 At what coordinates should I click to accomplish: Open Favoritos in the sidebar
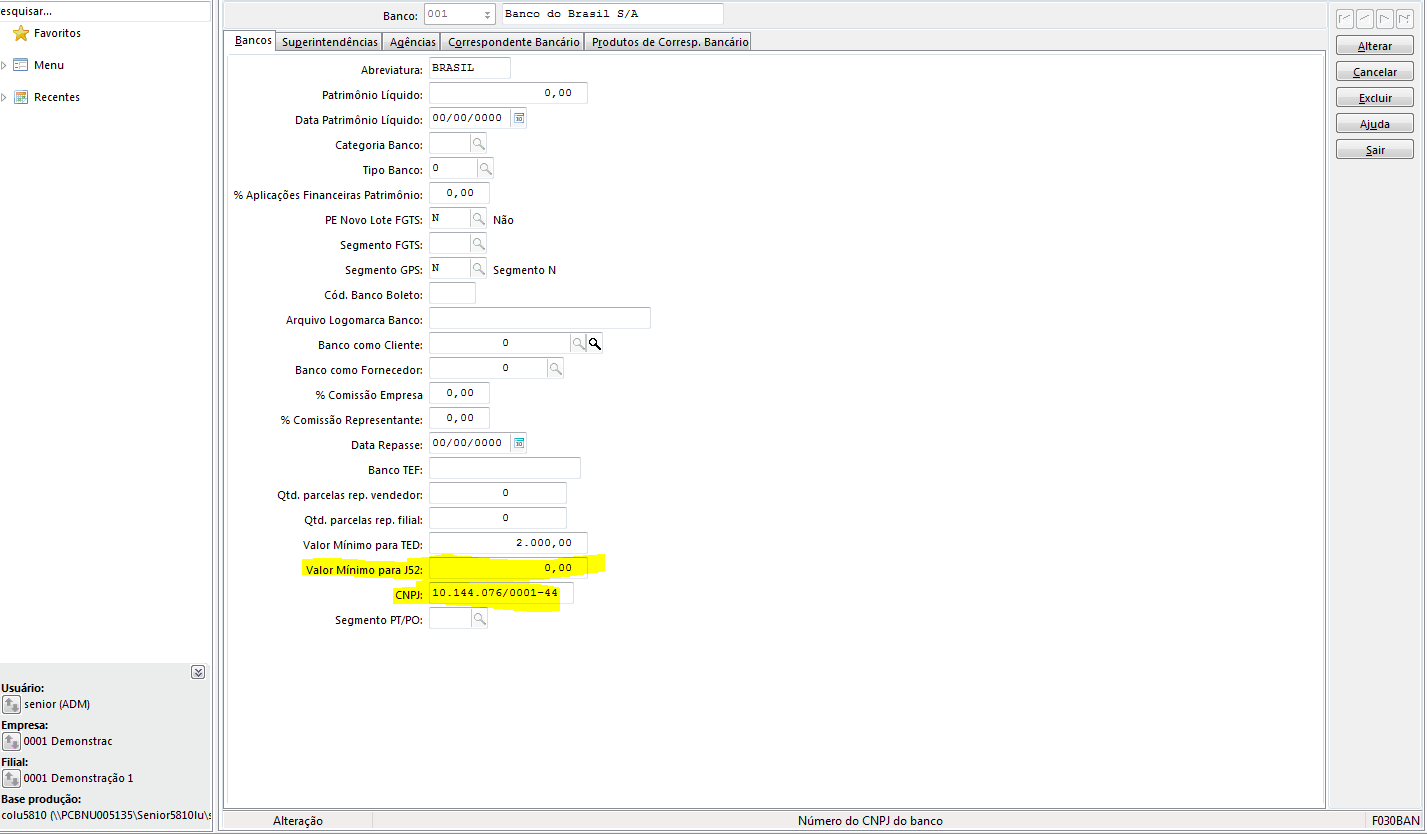tap(56, 34)
